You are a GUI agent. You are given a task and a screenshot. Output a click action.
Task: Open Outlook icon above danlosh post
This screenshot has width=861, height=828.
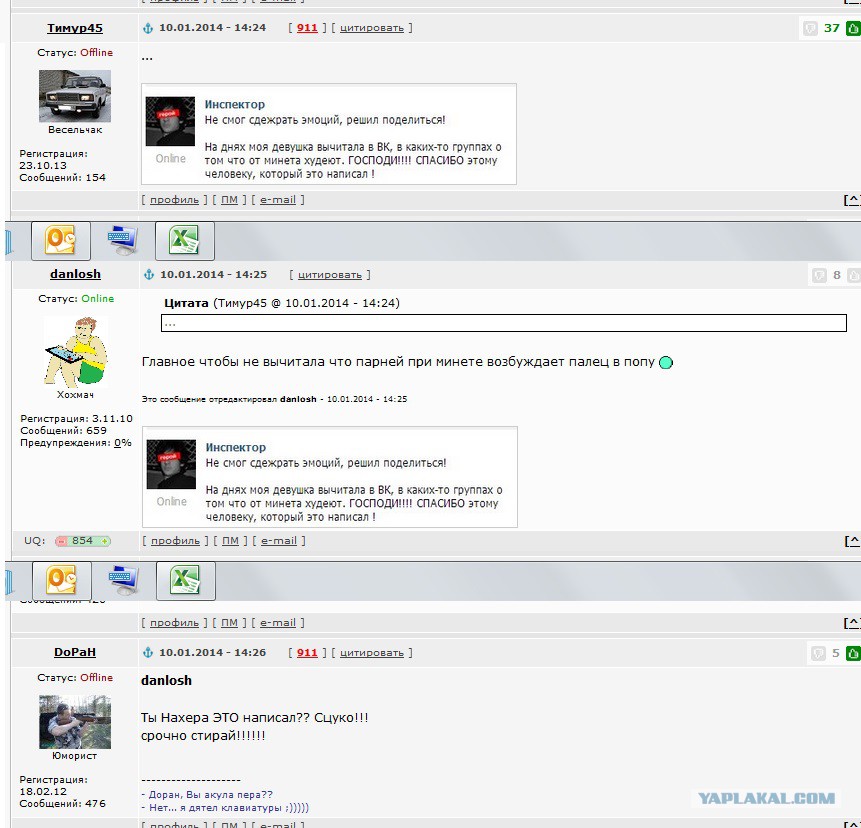61,240
